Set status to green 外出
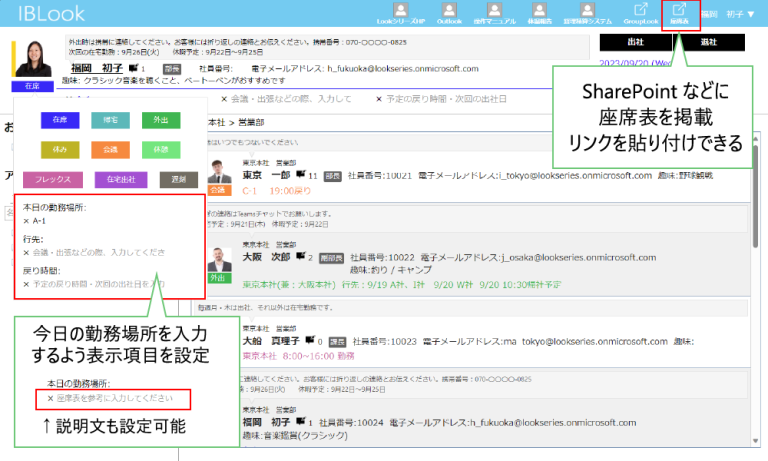The image size is (768, 461). point(160,120)
